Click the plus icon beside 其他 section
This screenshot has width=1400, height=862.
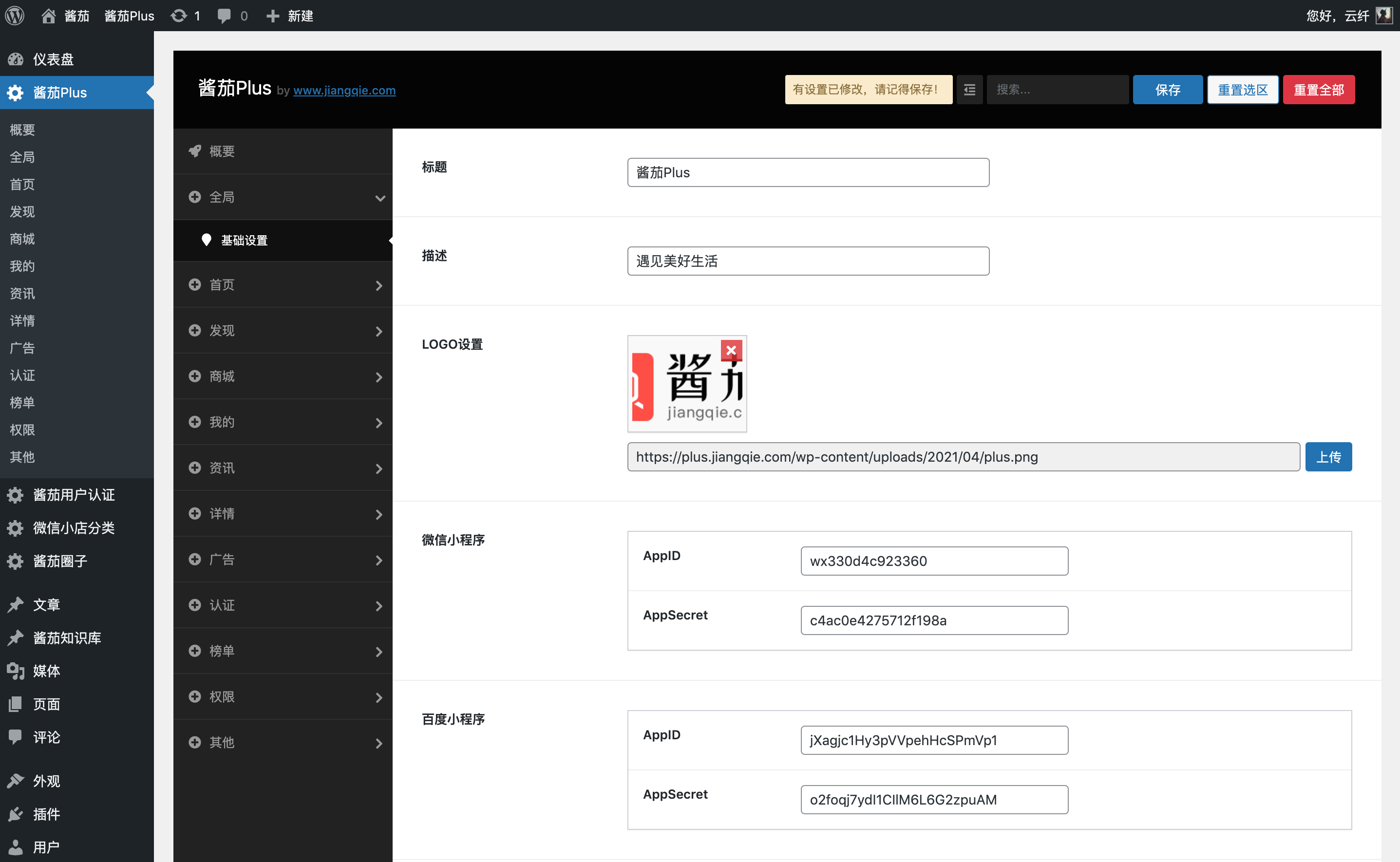tap(195, 742)
